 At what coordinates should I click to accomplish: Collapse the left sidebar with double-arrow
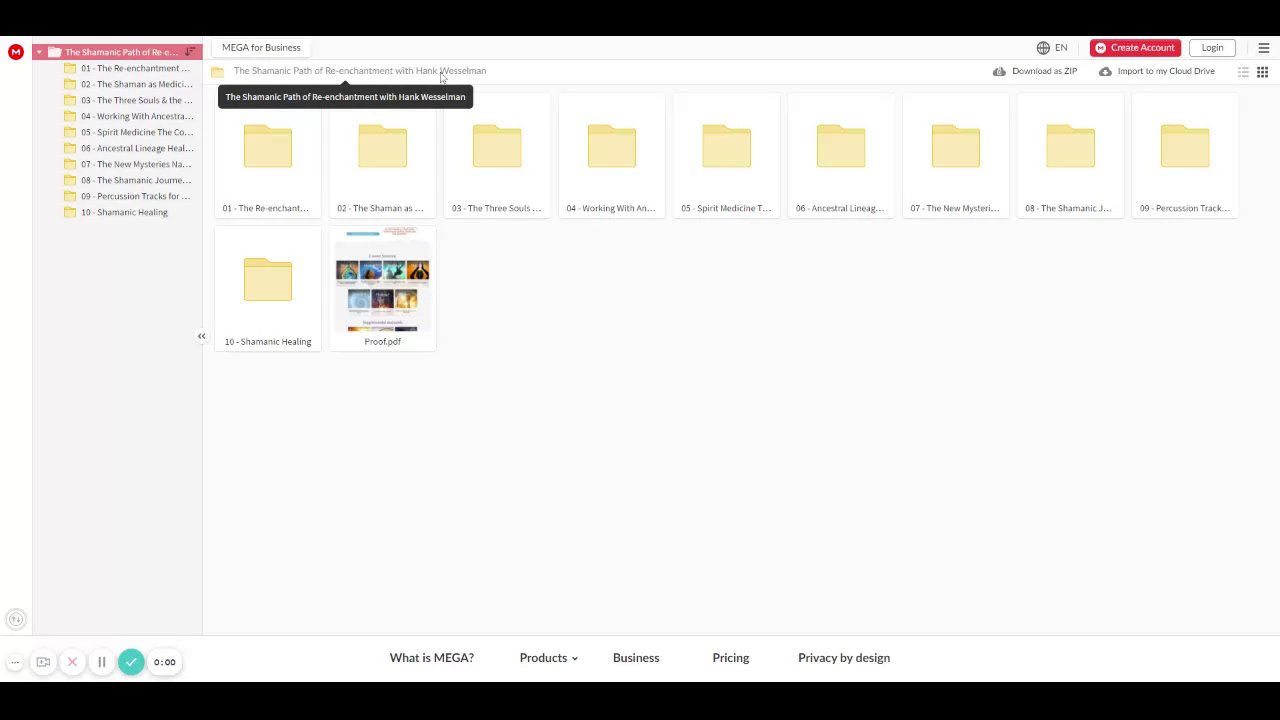(201, 336)
